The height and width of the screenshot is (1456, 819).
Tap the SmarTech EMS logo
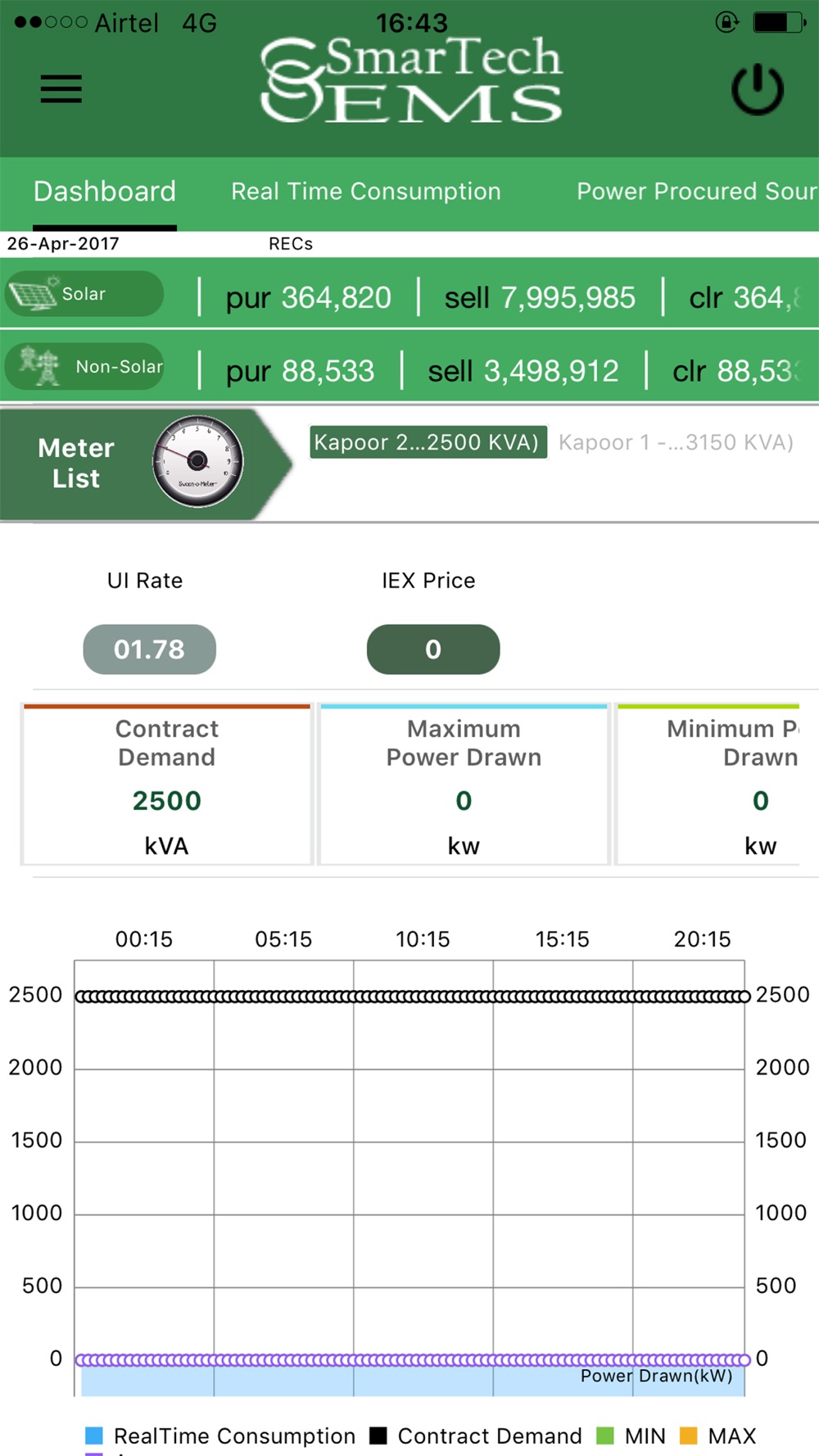(x=411, y=80)
